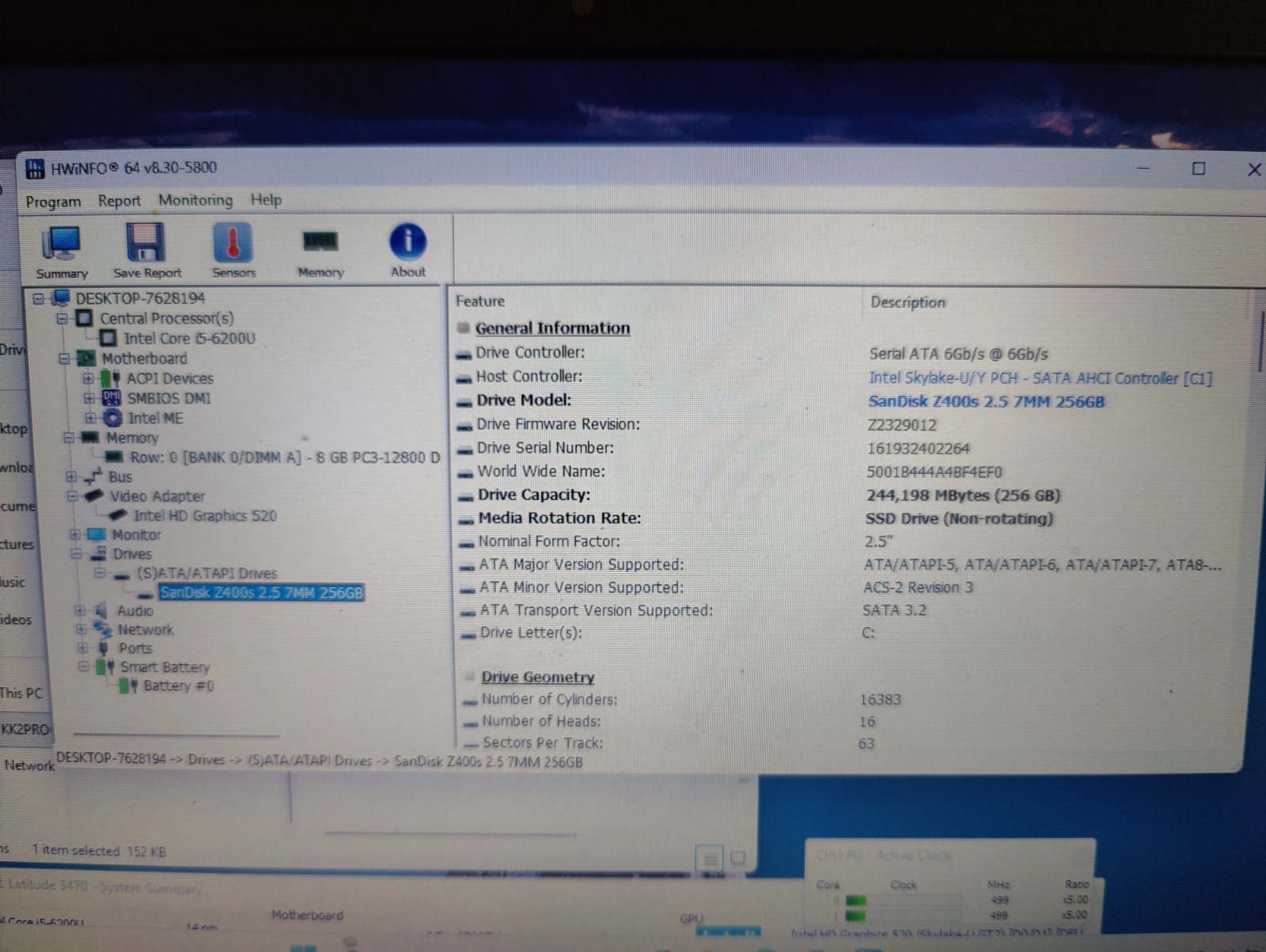Open the Report menu
The width and height of the screenshot is (1266, 952).
[119, 201]
